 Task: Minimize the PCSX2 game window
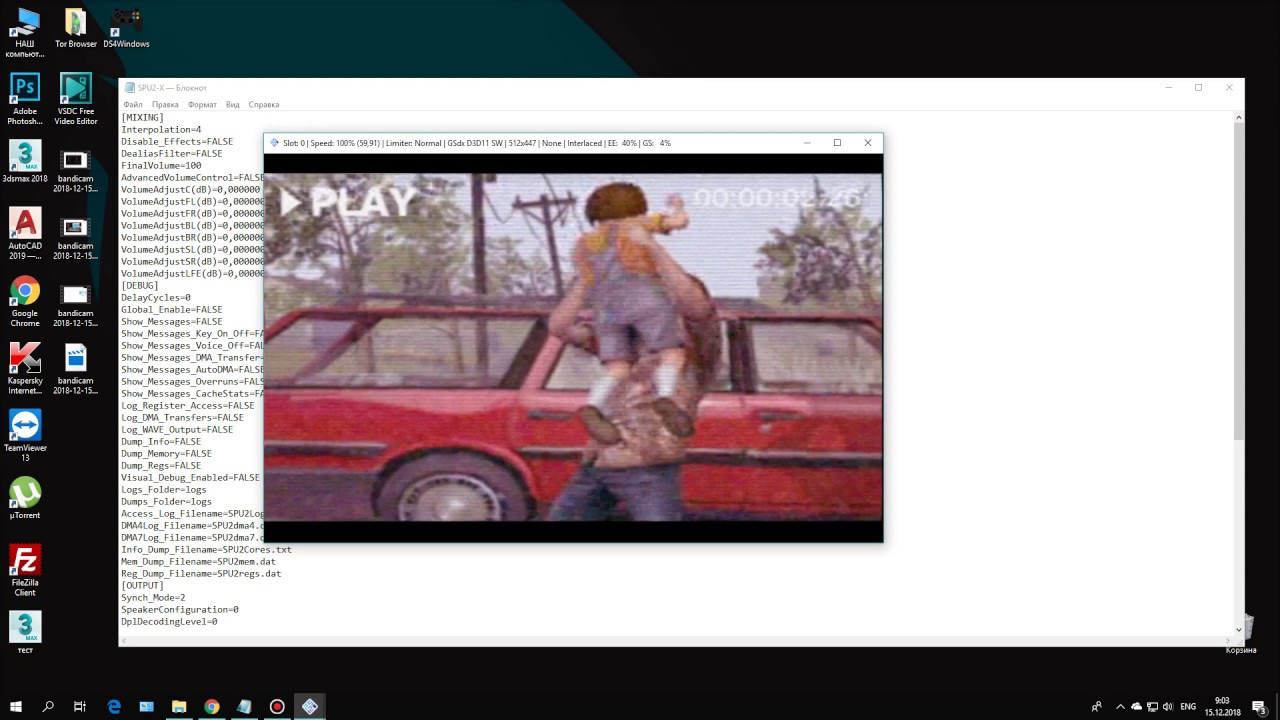[807, 143]
